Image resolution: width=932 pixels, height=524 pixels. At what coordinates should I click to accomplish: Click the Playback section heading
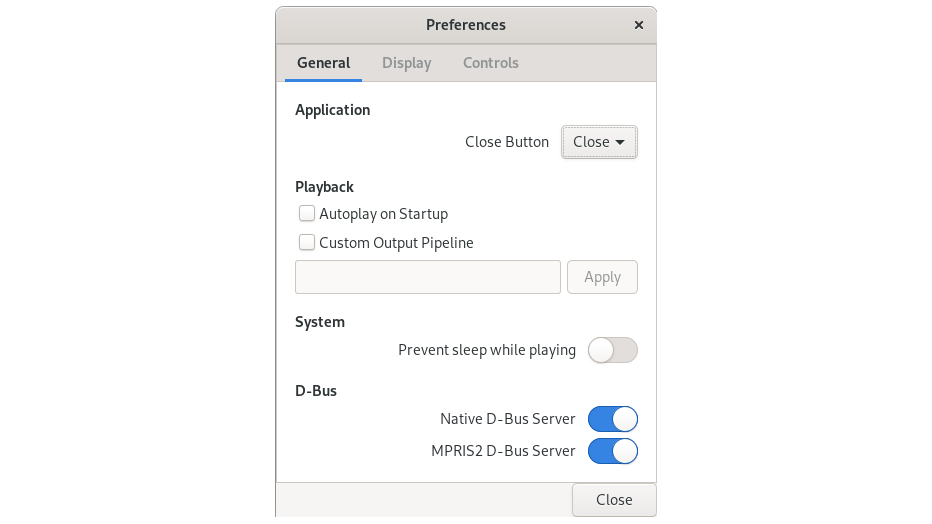click(324, 187)
